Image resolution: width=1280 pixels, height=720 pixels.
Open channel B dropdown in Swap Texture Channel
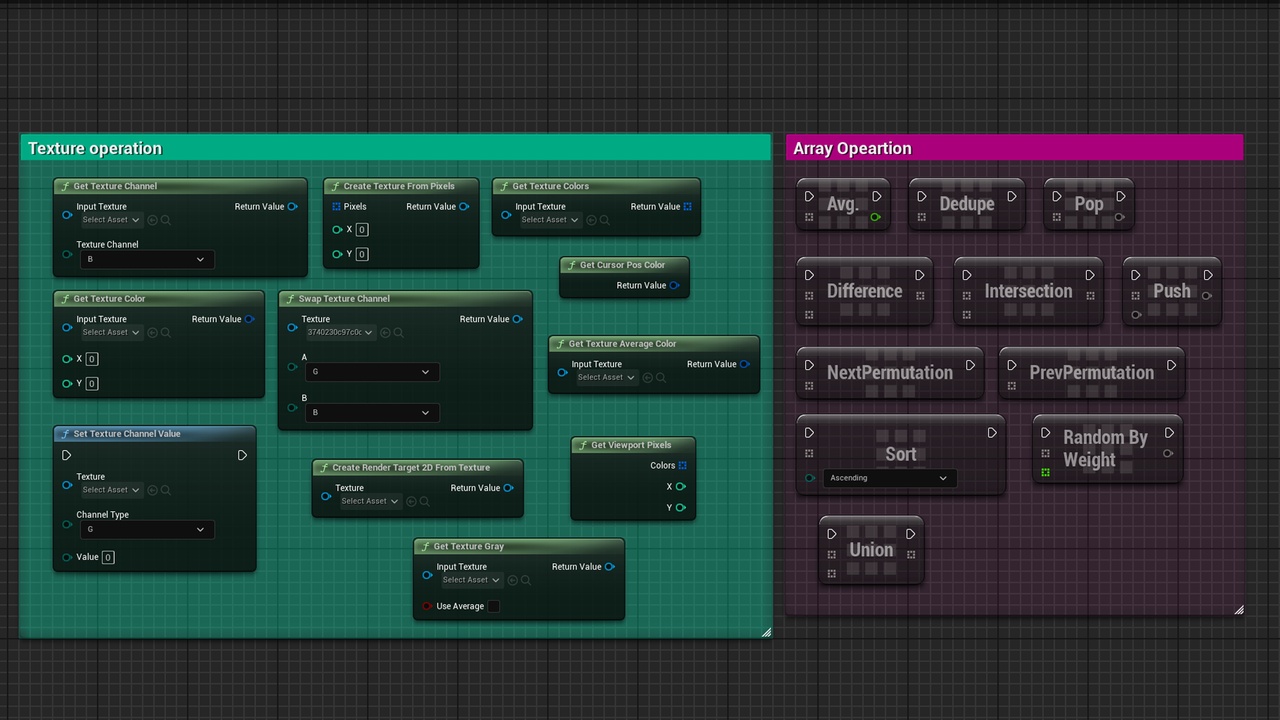tap(372, 412)
